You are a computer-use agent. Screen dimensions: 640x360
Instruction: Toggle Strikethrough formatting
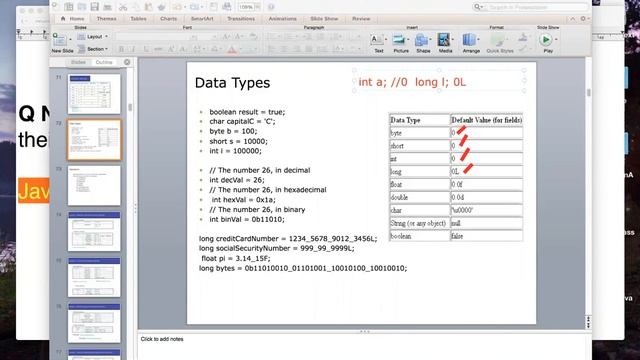tap(158, 49)
